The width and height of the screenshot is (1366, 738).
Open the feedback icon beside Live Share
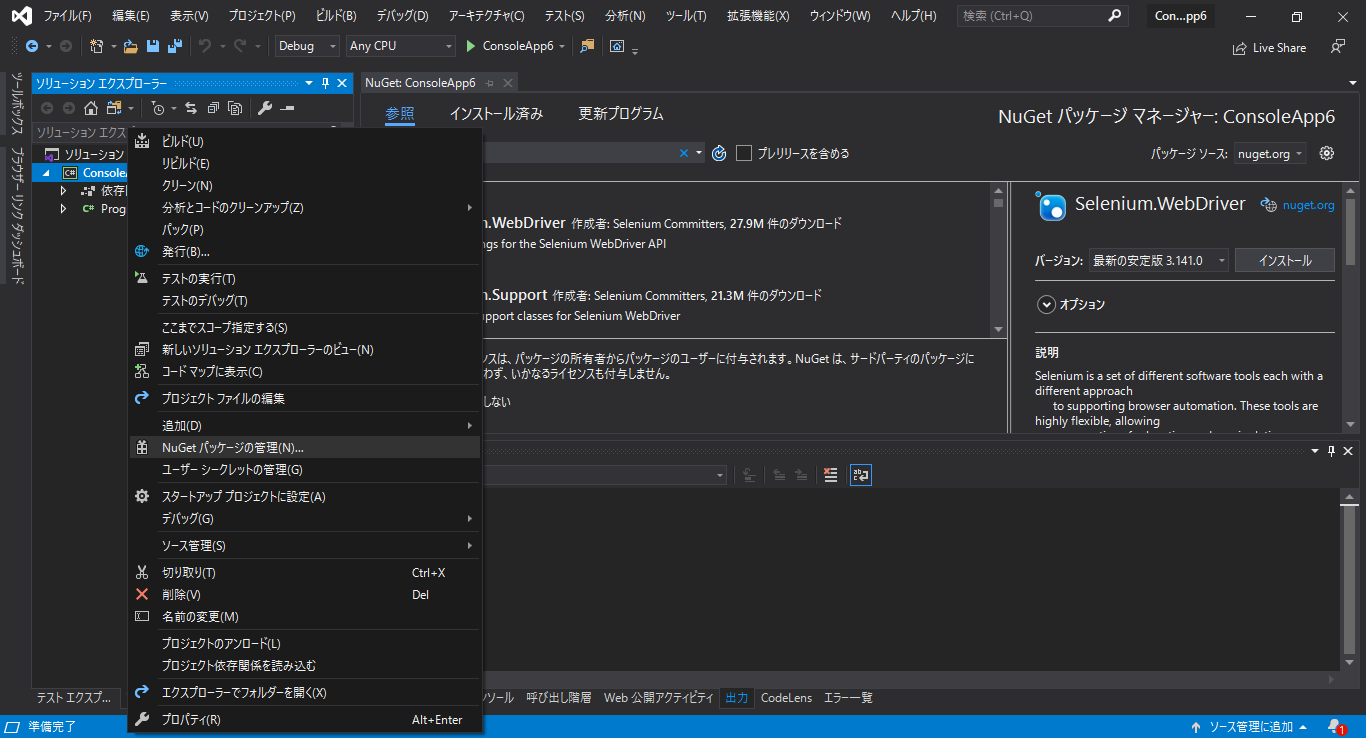tap(1338, 47)
